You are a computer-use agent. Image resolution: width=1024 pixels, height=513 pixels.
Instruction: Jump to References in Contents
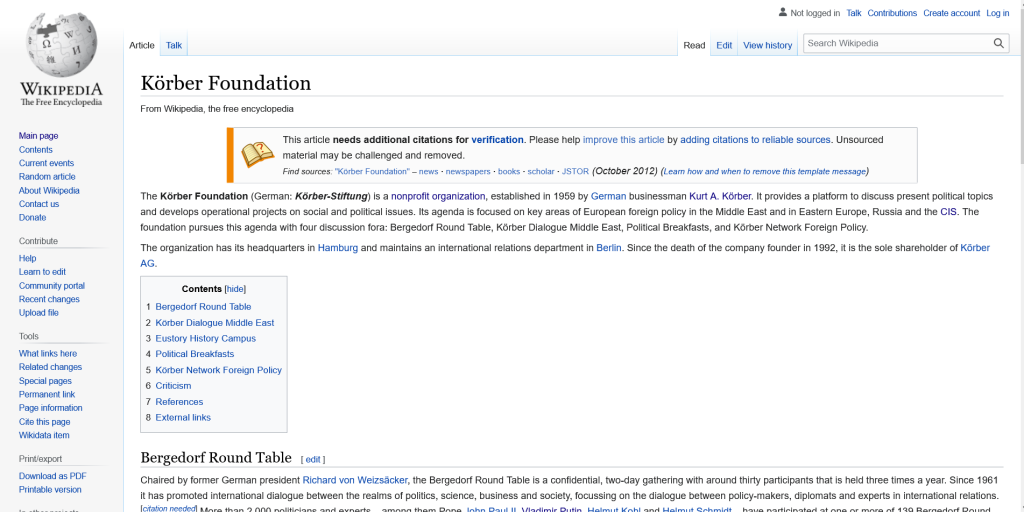pyautogui.click(x=179, y=401)
